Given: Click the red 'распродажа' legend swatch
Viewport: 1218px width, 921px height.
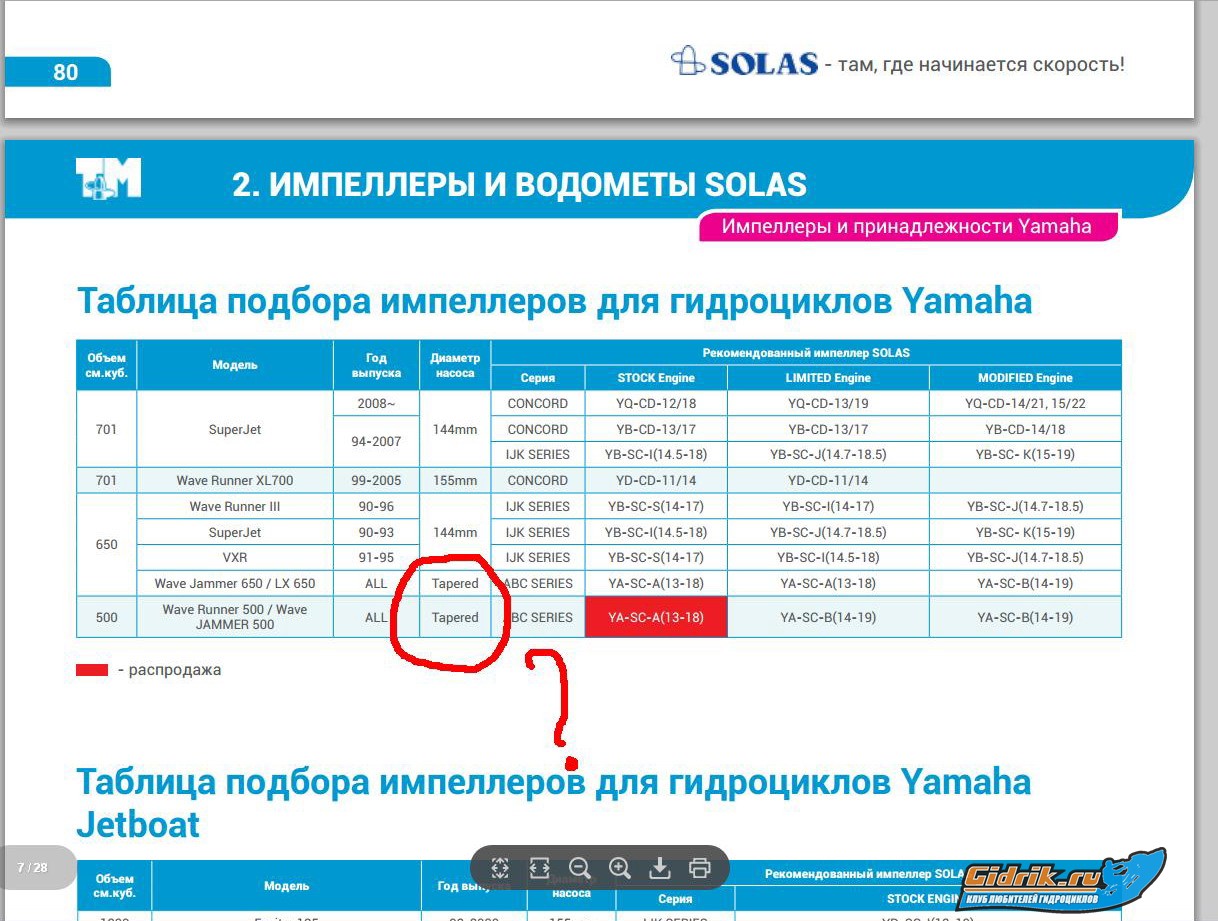Looking at the screenshot, I should point(92,670).
